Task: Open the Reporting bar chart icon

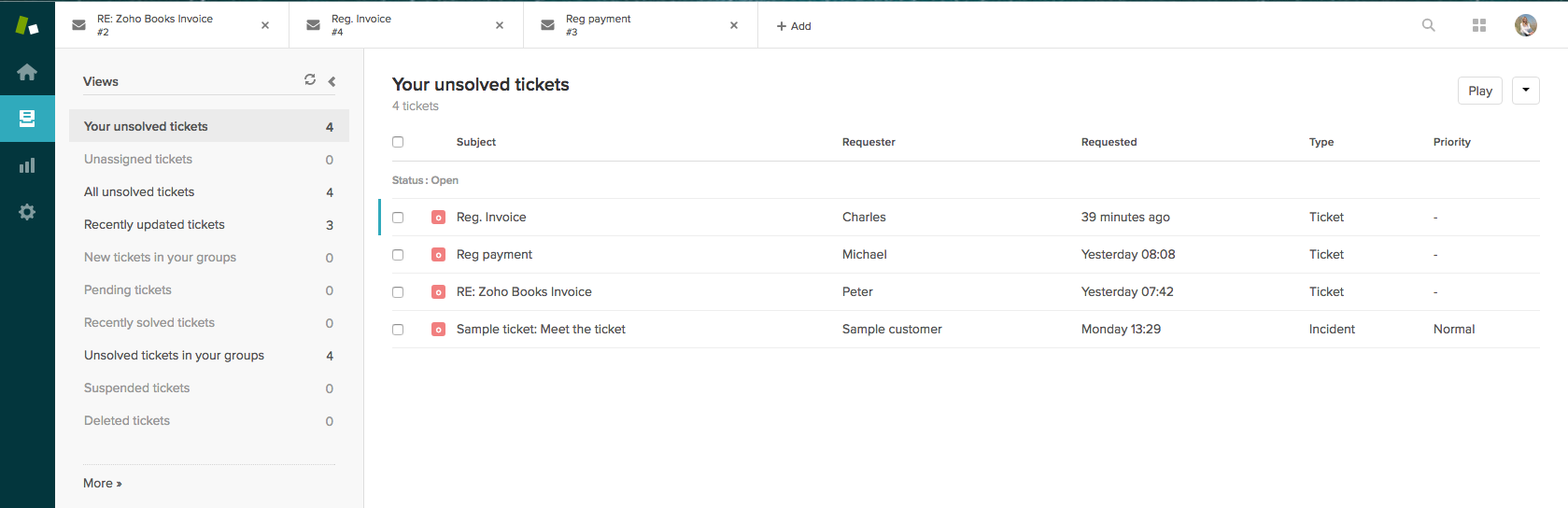Action: point(27,165)
